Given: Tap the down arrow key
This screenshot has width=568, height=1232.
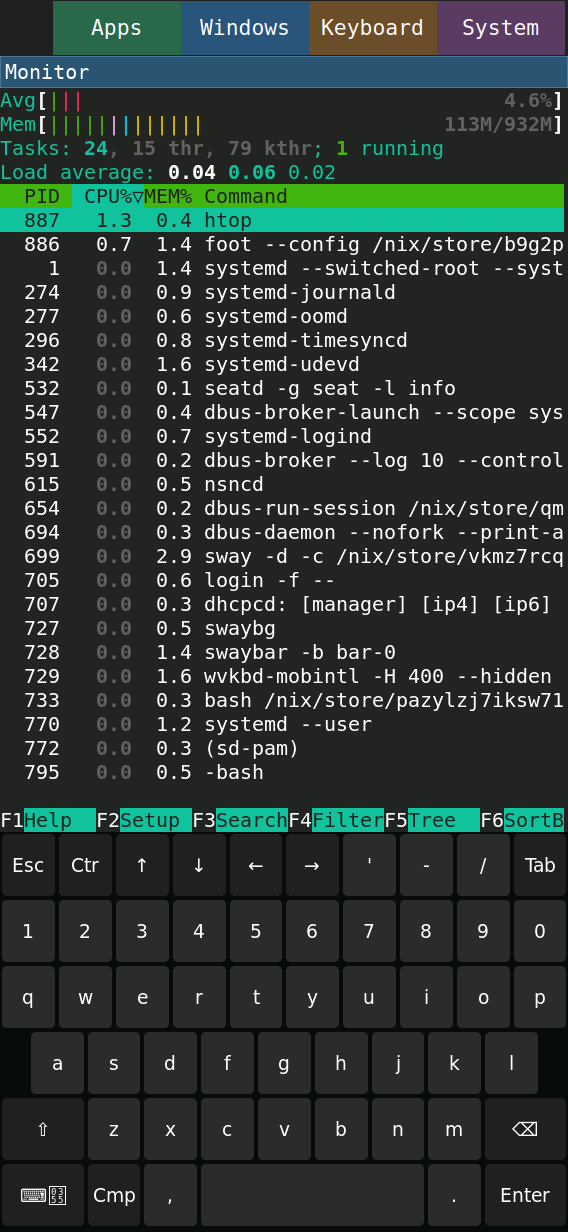Looking at the screenshot, I should coord(199,865).
